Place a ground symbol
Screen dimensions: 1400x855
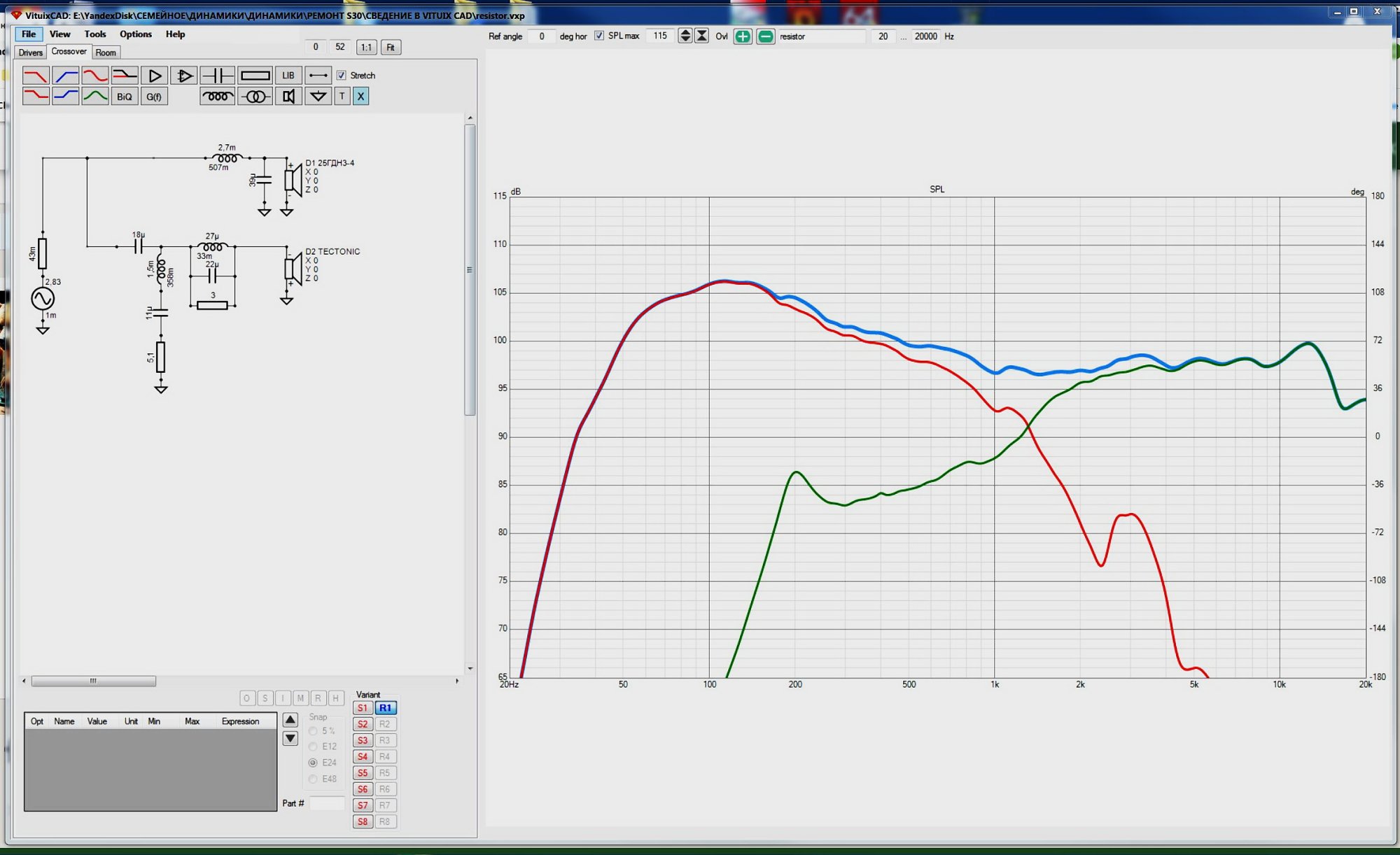tap(318, 97)
